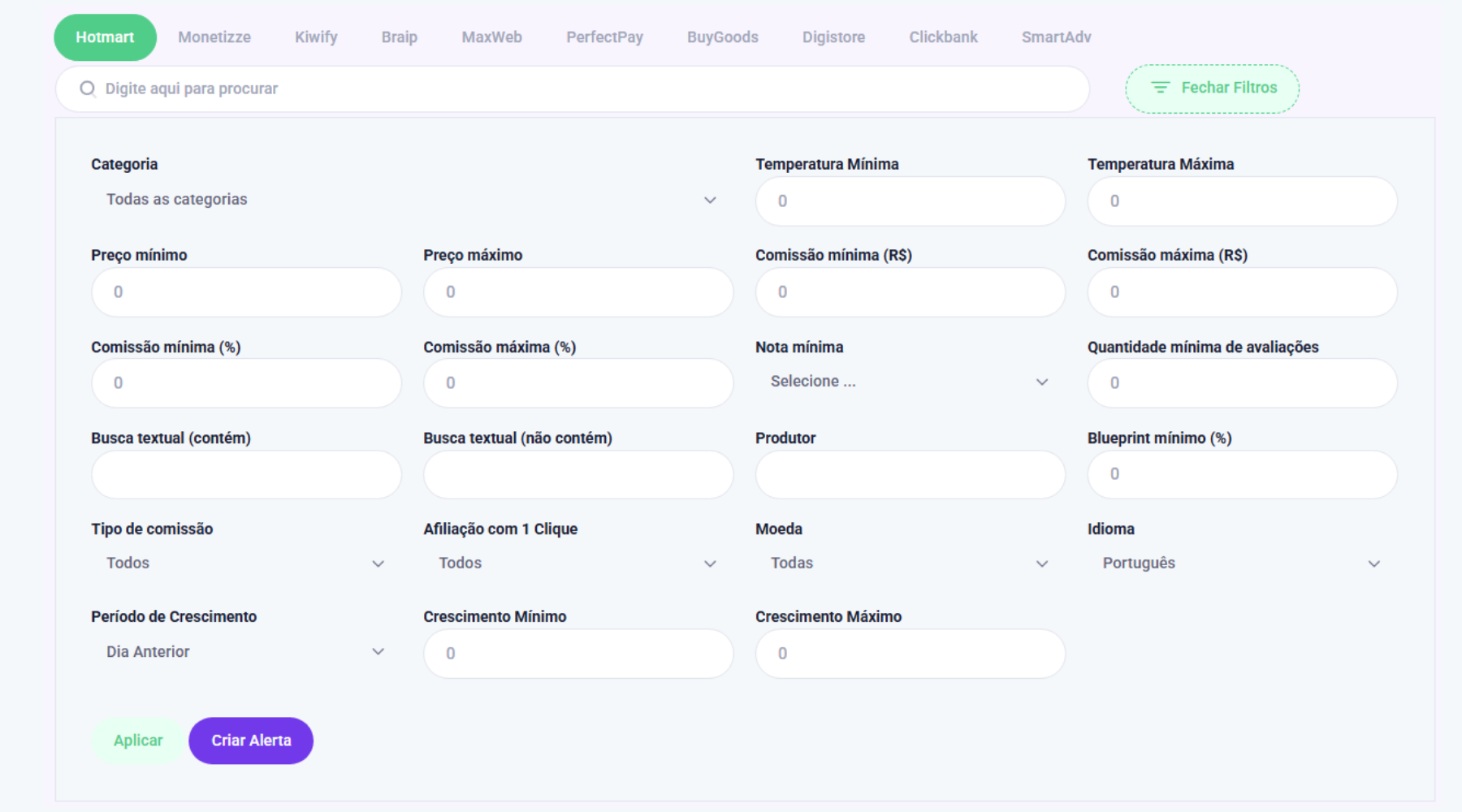The image size is (1462, 812).
Task: Switch to the Digistore tab
Action: [x=833, y=37]
